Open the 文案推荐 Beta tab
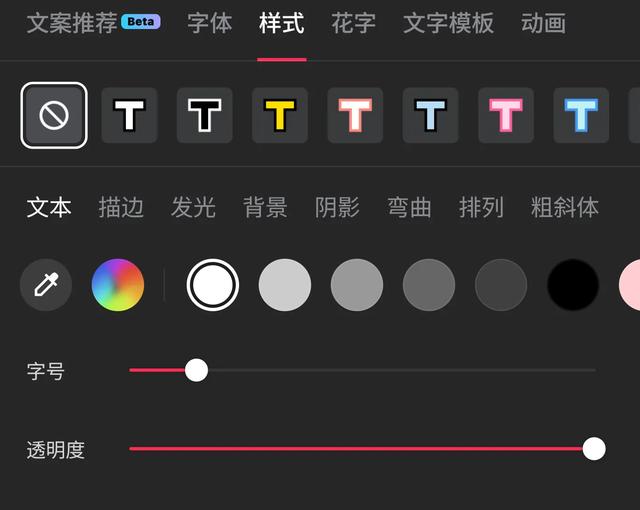Viewport: 640px width, 510px height. pyautogui.click(x=93, y=23)
